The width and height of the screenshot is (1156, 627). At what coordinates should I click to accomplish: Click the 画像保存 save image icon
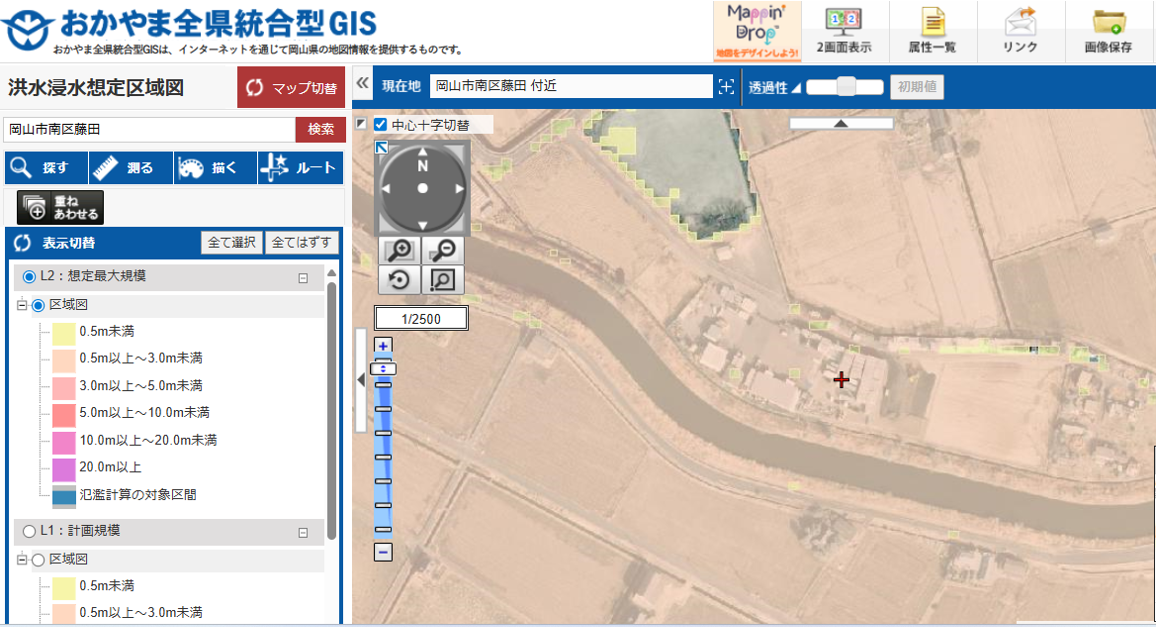coord(1108,32)
